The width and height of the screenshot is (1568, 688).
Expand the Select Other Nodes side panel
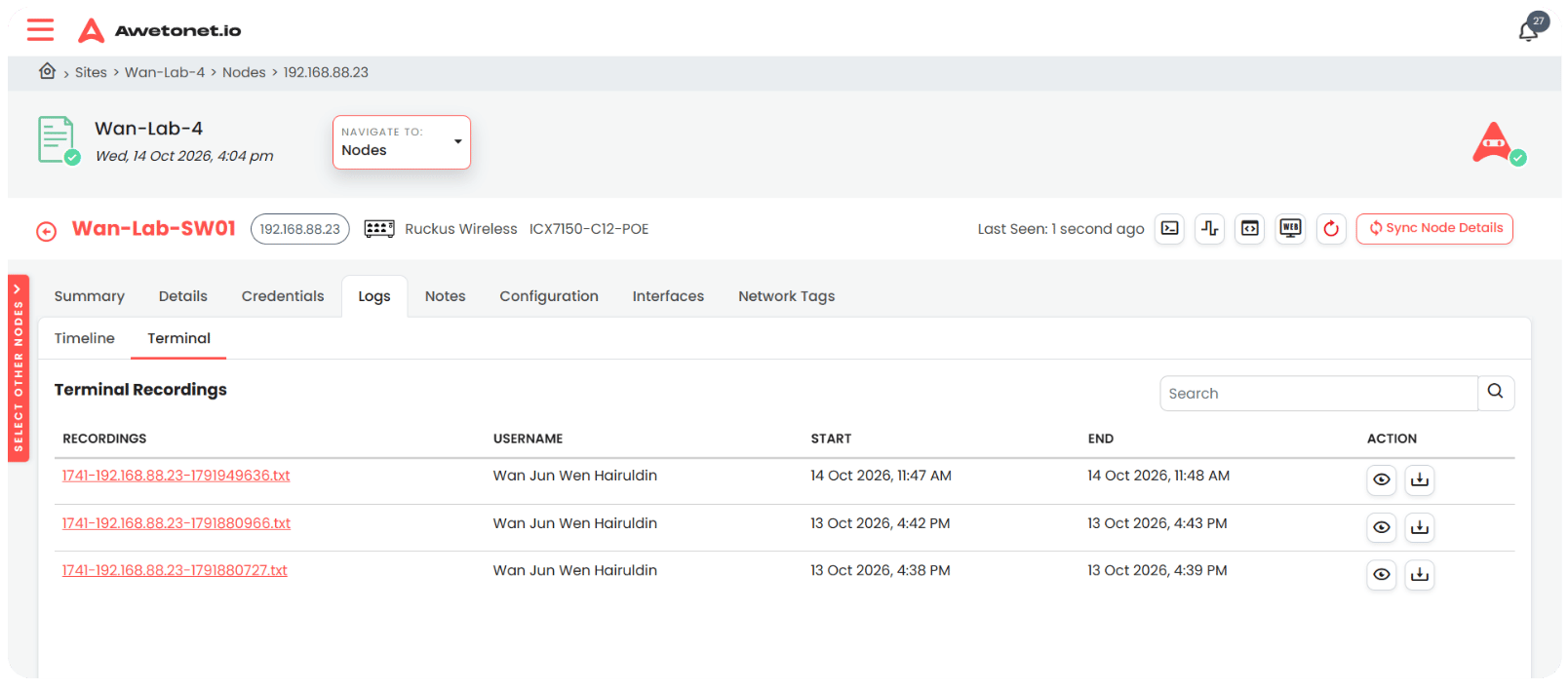click(19, 368)
